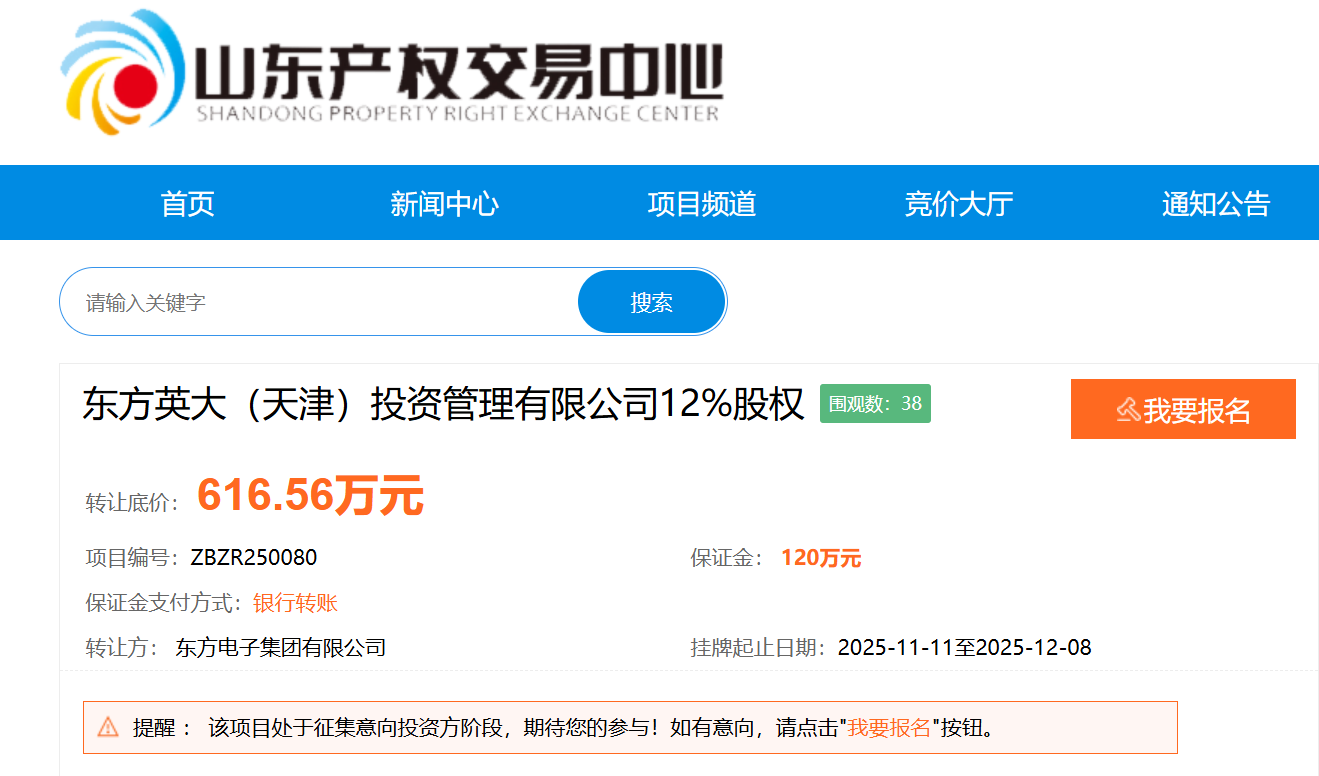Open the 通知公告 announcements page

tap(1215, 204)
